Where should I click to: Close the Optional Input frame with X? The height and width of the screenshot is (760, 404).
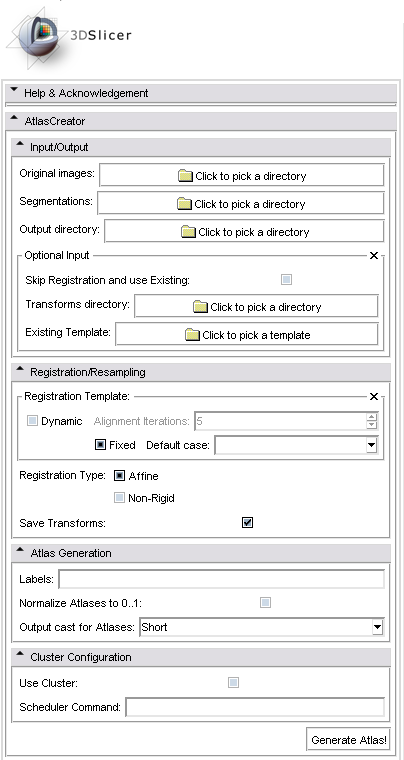click(373, 255)
